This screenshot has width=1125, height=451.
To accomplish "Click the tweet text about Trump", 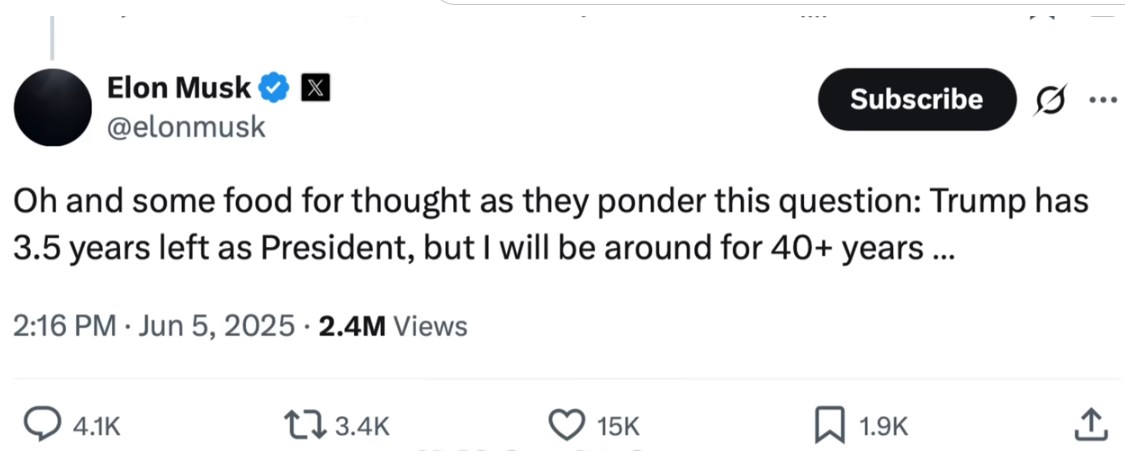I will pyautogui.click(x=551, y=224).
